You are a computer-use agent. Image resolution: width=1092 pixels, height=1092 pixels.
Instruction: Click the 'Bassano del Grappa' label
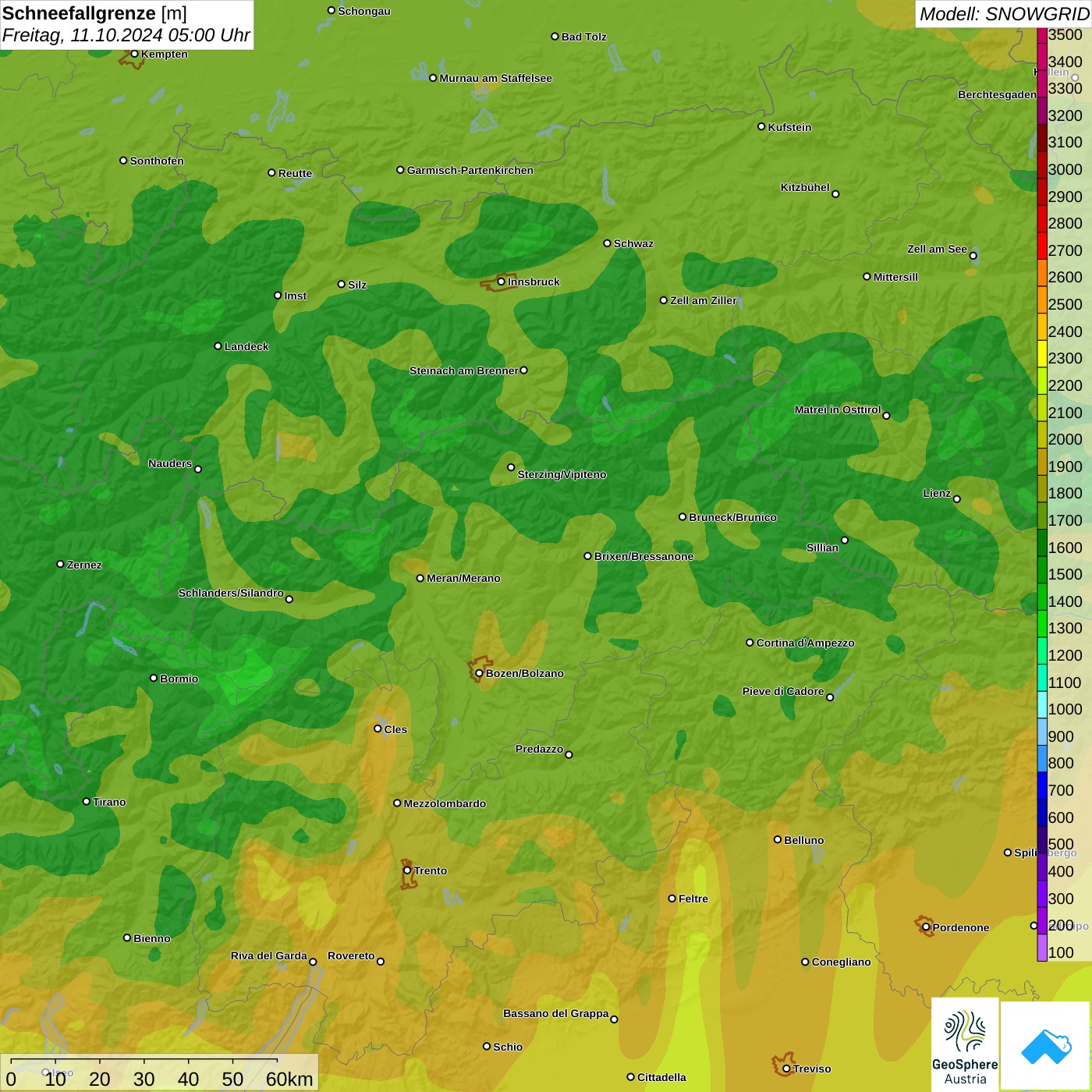click(556, 1013)
